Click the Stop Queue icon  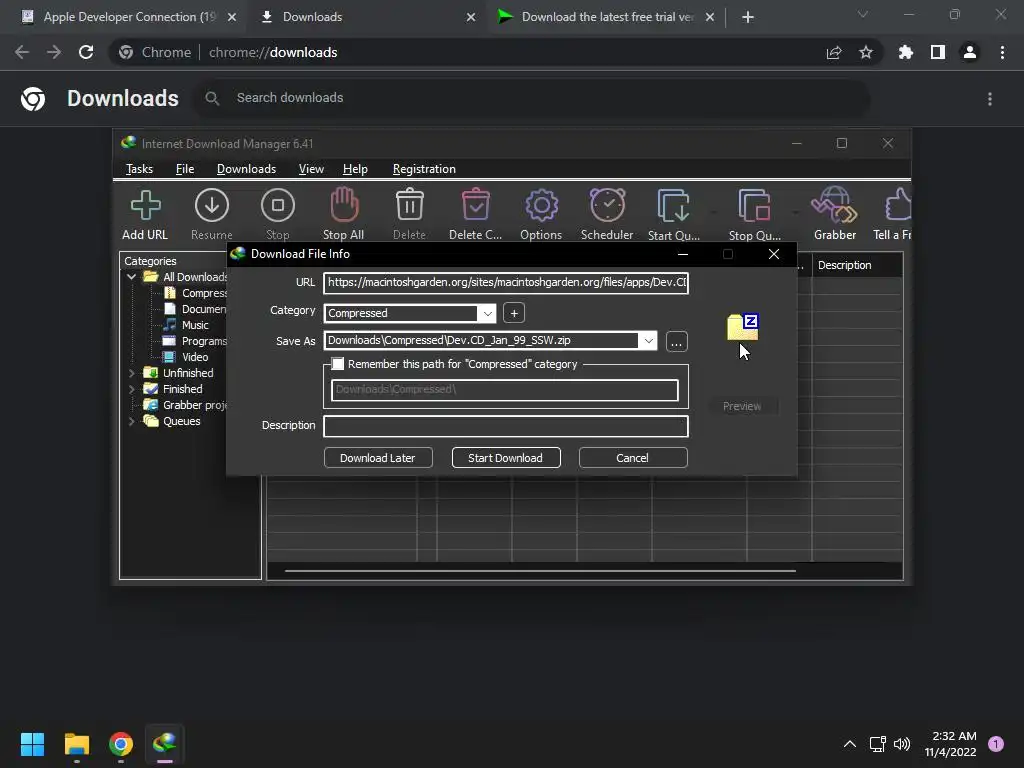[754, 206]
